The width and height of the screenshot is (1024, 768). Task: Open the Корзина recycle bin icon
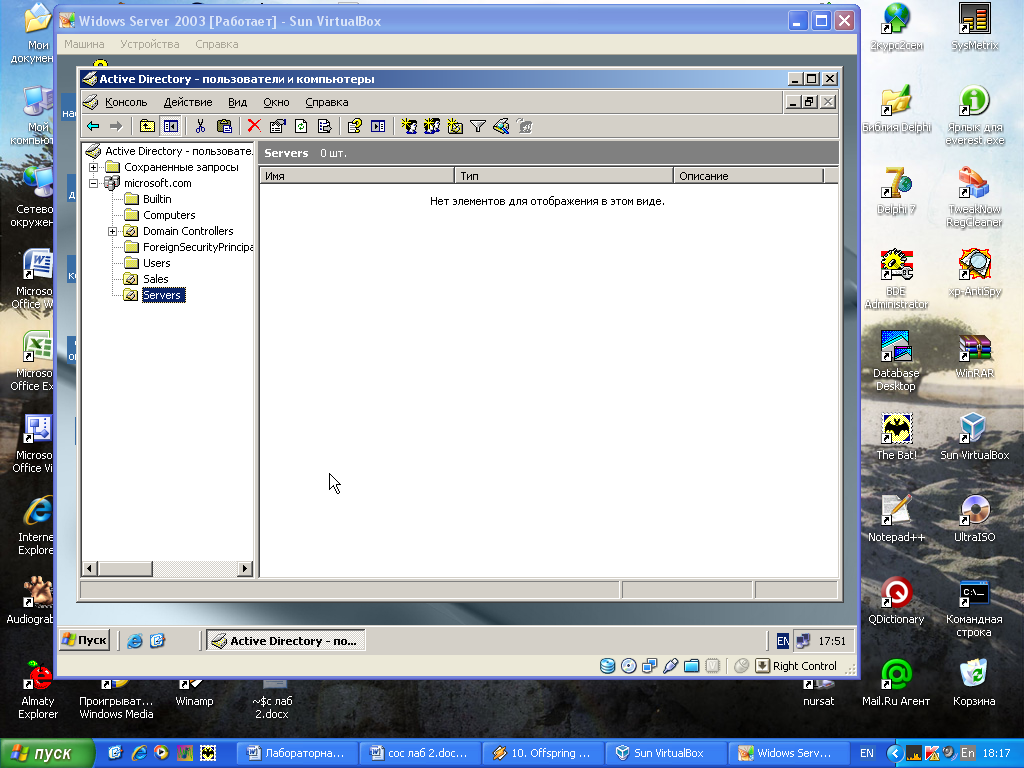click(x=974, y=683)
